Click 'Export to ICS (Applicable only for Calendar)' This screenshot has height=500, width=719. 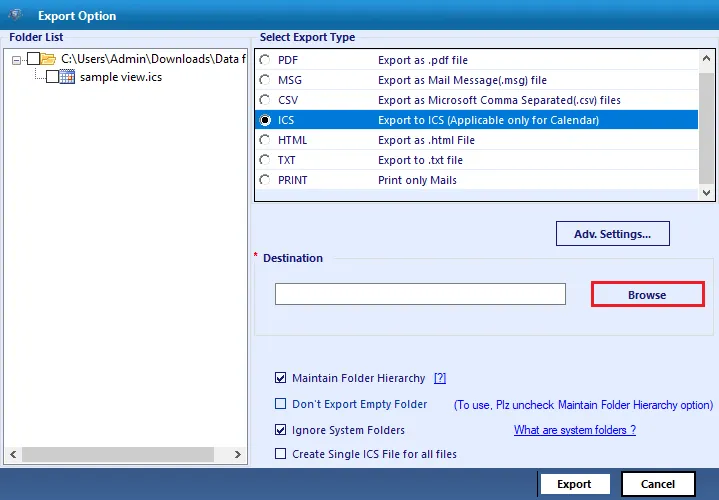(488, 120)
